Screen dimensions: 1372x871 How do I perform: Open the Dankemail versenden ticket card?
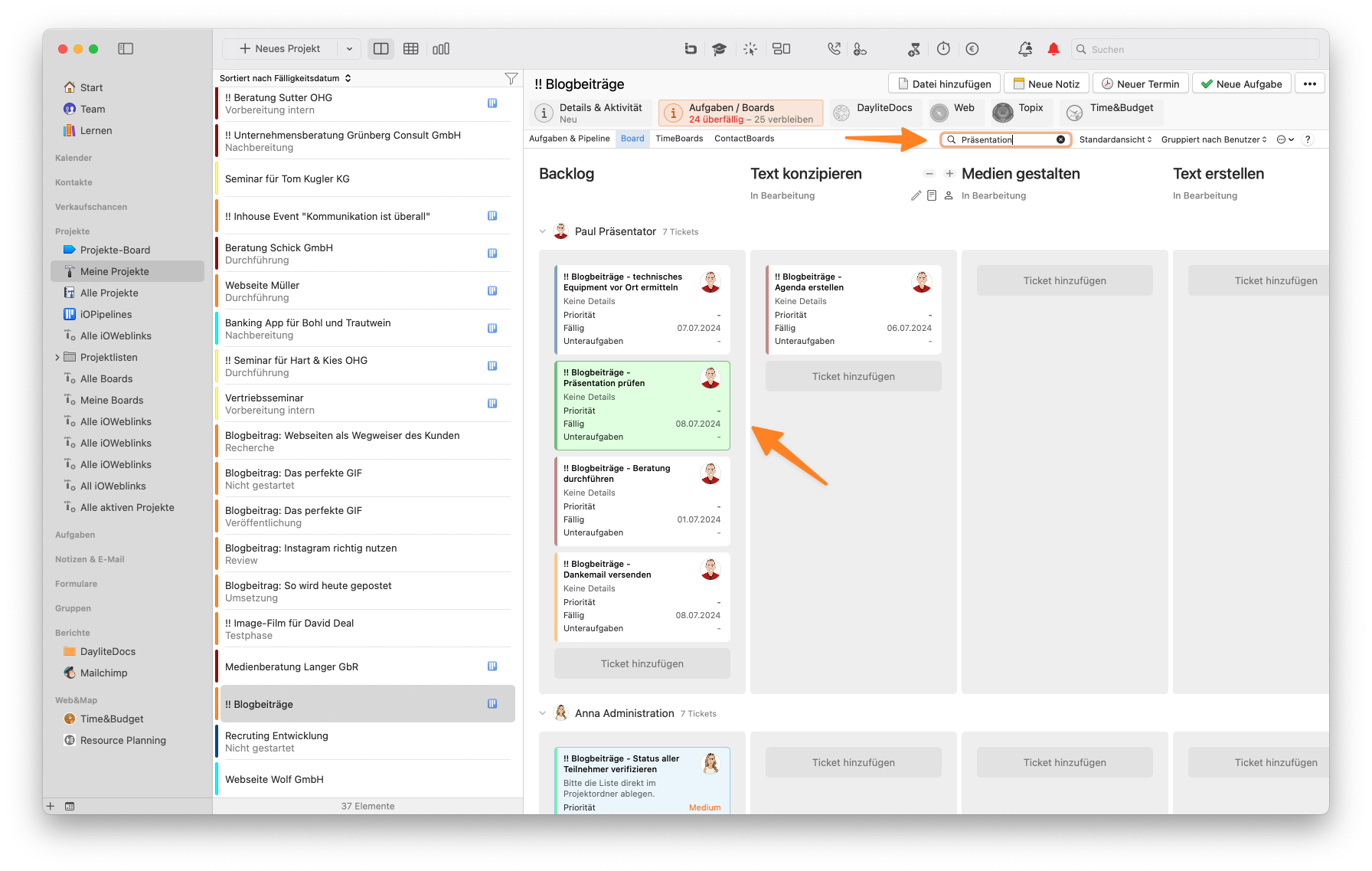pos(642,597)
